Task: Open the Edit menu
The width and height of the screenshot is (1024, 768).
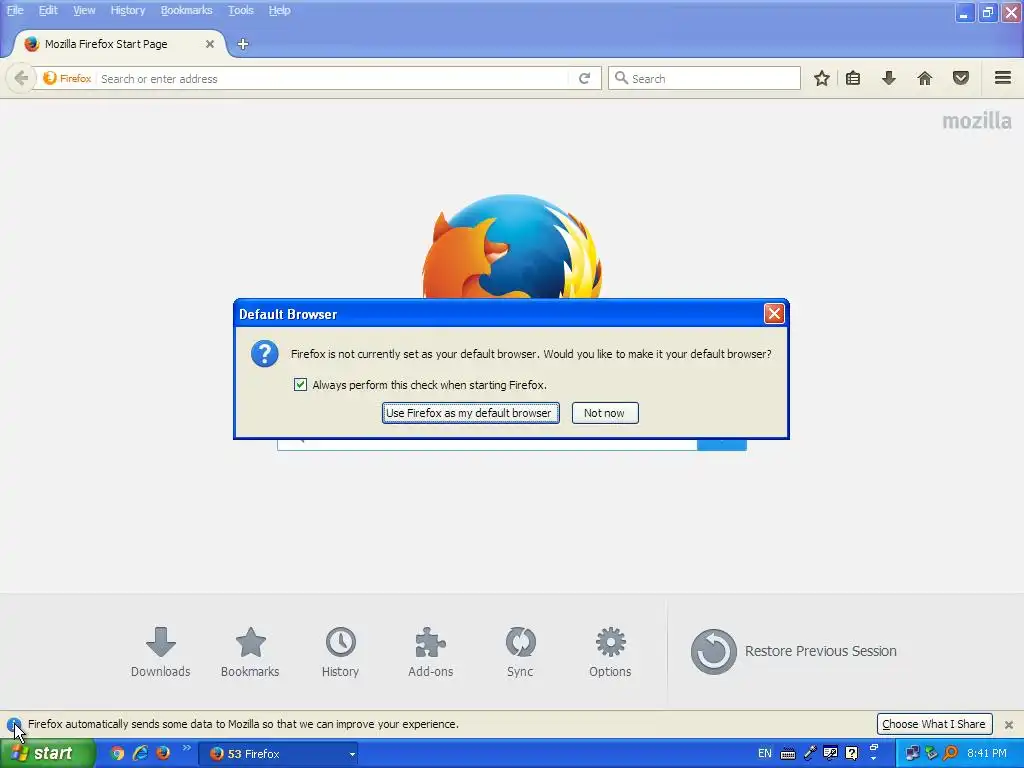Action: 48,10
